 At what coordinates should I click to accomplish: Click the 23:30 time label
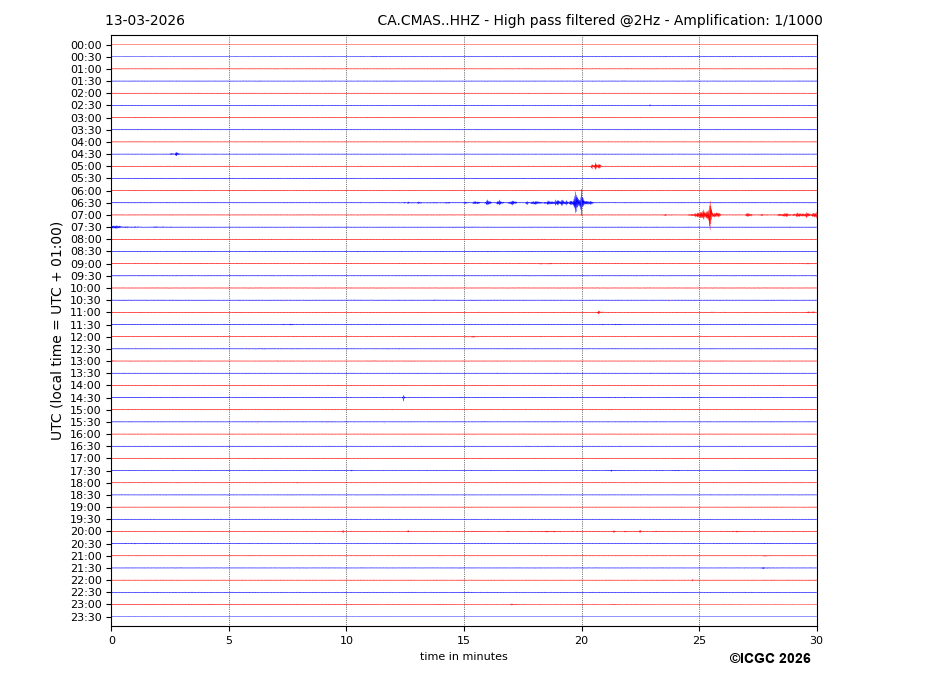86,617
